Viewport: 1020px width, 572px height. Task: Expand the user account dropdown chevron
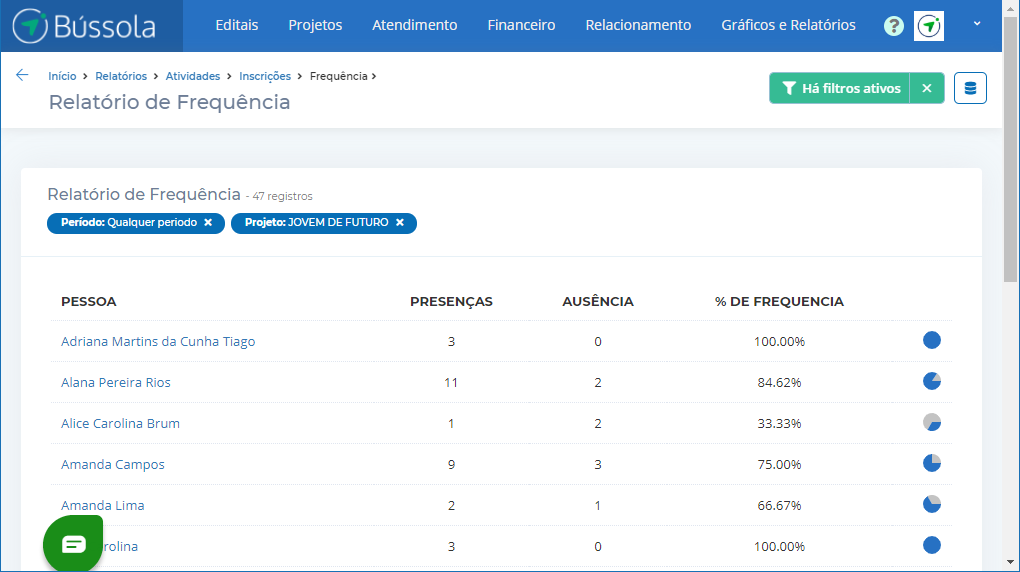(x=977, y=25)
